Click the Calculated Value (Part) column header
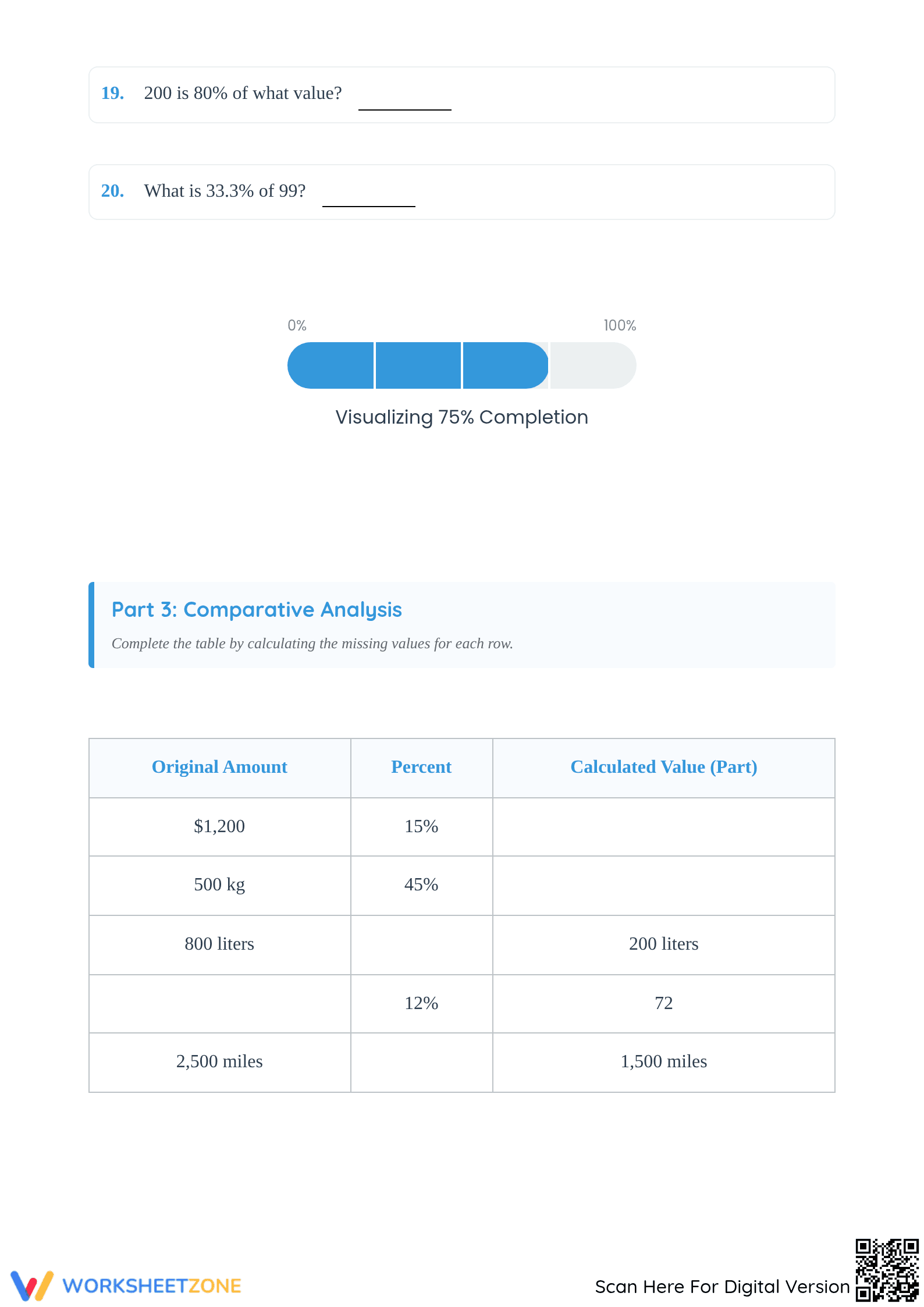Viewport: 924px width, 1307px height. (664, 767)
